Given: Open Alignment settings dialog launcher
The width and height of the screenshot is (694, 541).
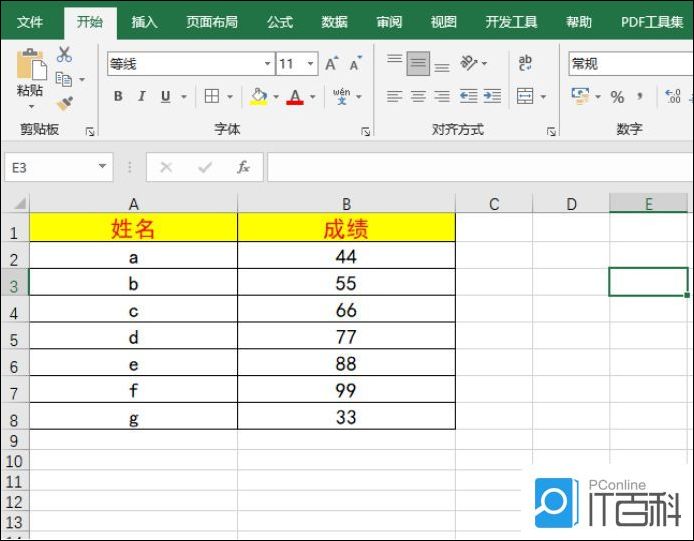Looking at the screenshot, I should click(551, 131).
